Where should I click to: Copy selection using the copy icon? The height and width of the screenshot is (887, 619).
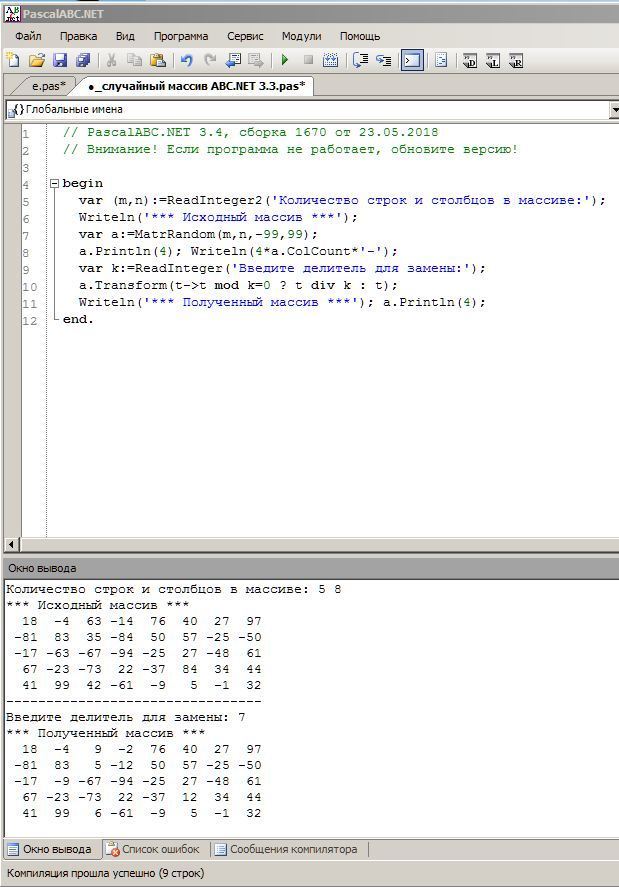tap(134, 60)
